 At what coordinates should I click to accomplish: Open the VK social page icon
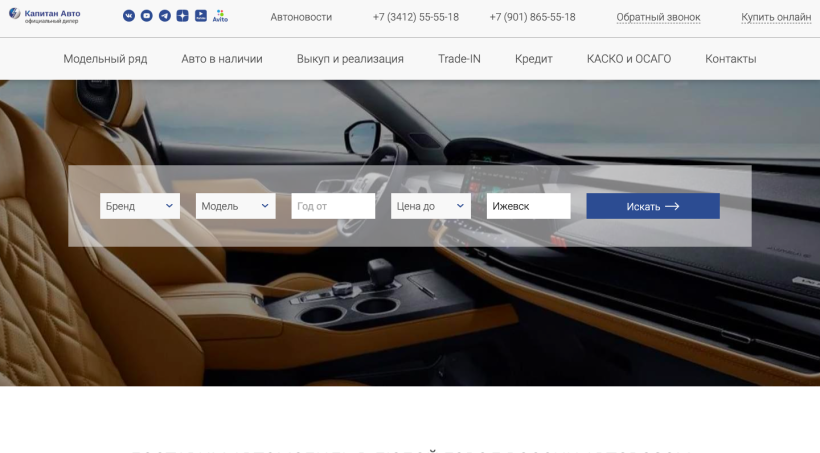(x=129, y=16)
